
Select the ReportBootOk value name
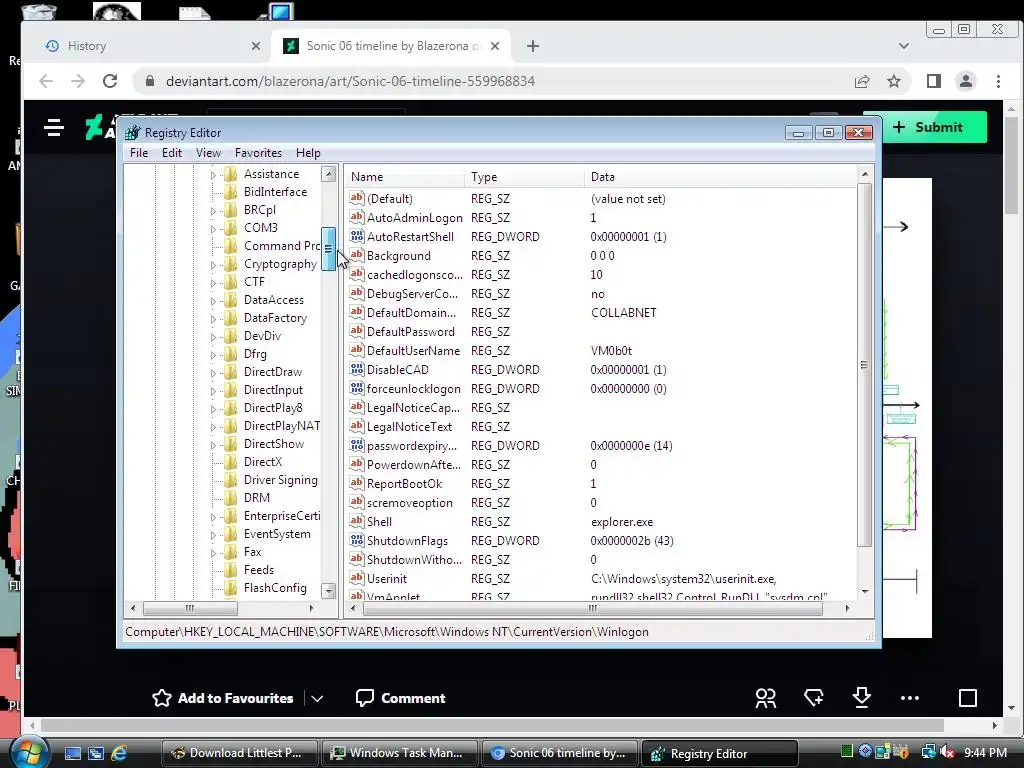tap(404, 484)
